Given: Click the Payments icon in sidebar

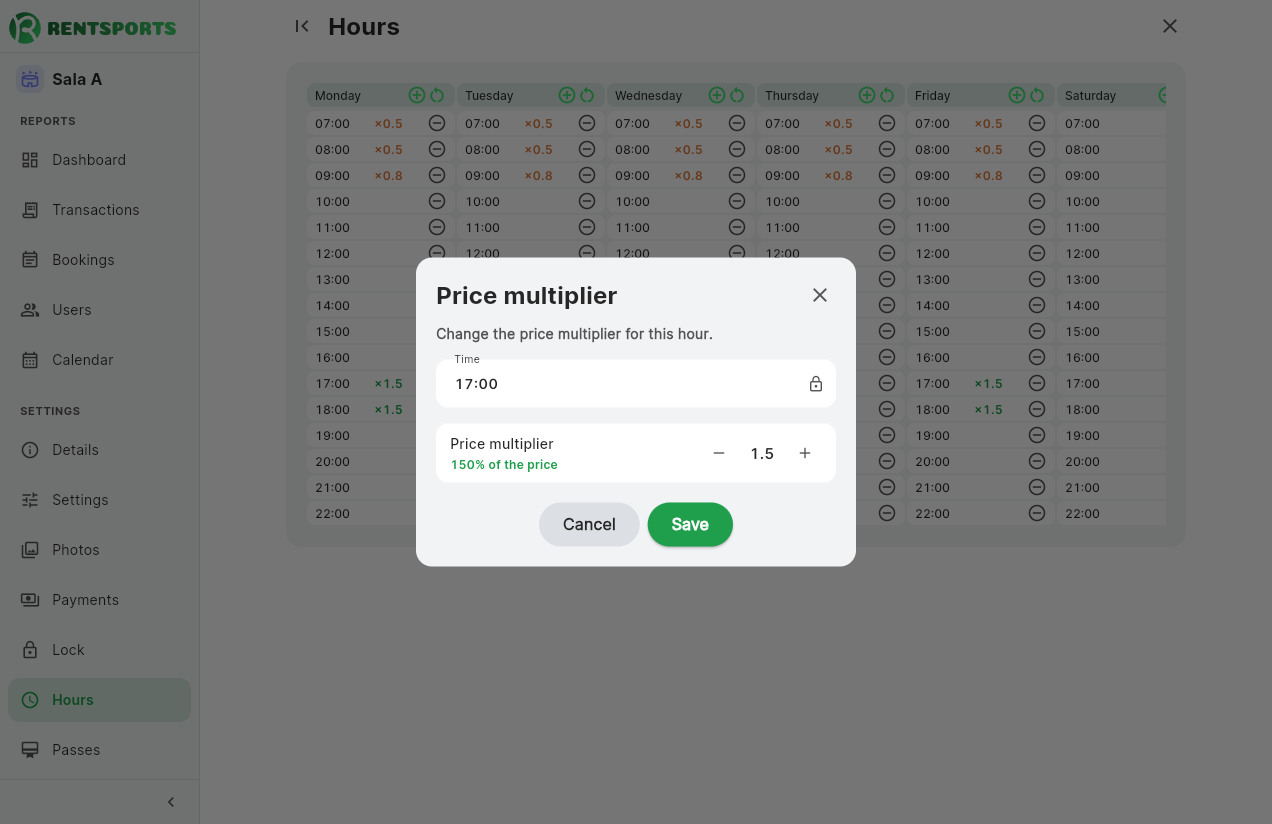Looking at the screenshot, I should (30, 600).
